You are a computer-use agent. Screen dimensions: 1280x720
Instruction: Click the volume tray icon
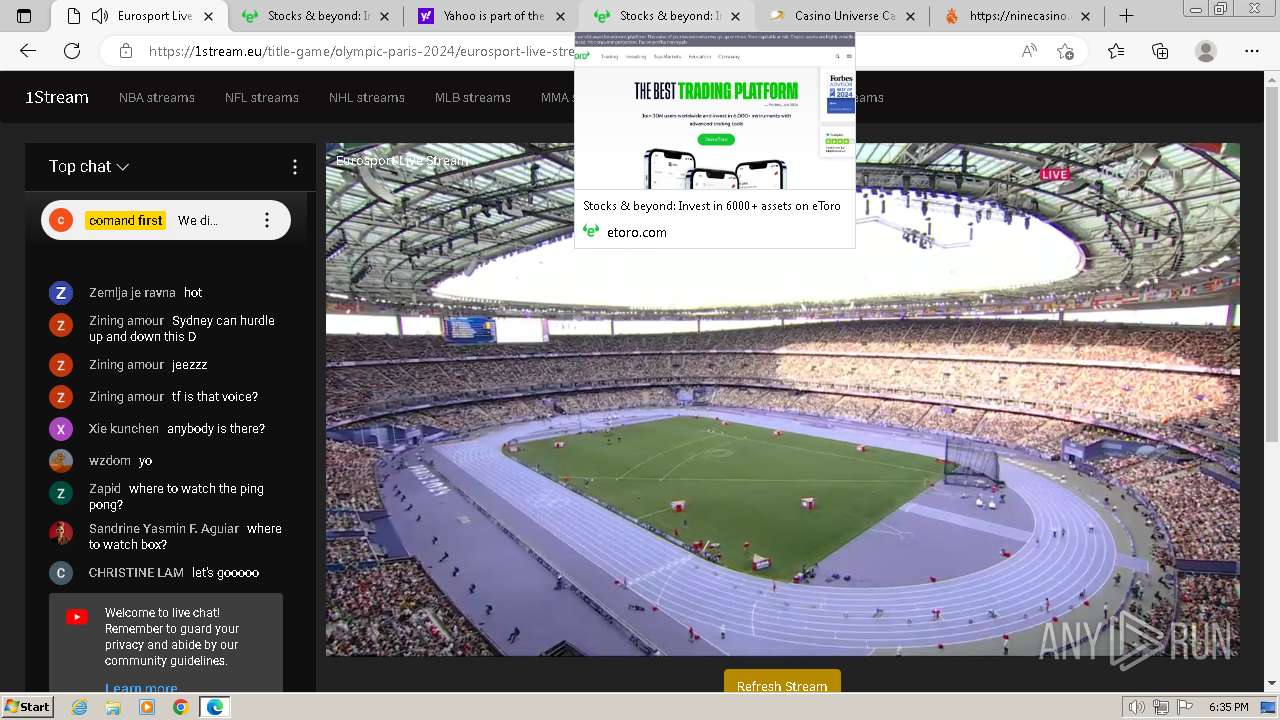1138,707
